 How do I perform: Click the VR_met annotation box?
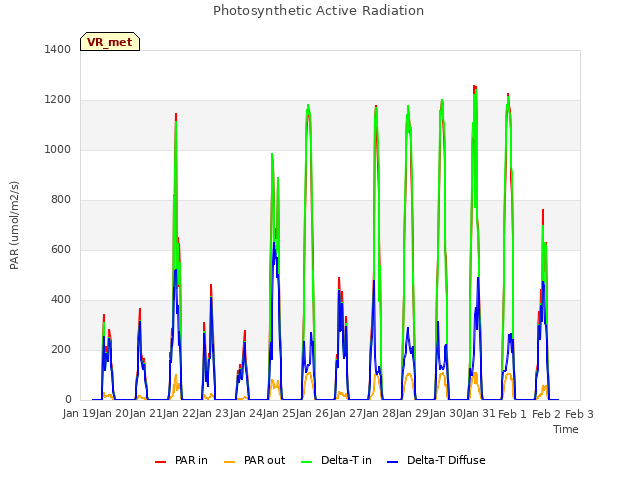[x=110, y=42]
